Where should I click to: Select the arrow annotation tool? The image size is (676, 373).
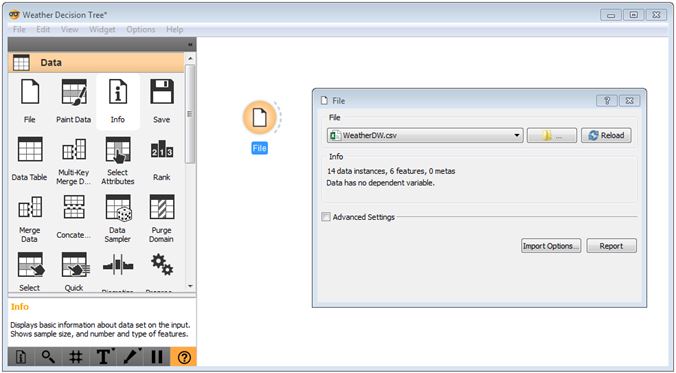(131, 357)
